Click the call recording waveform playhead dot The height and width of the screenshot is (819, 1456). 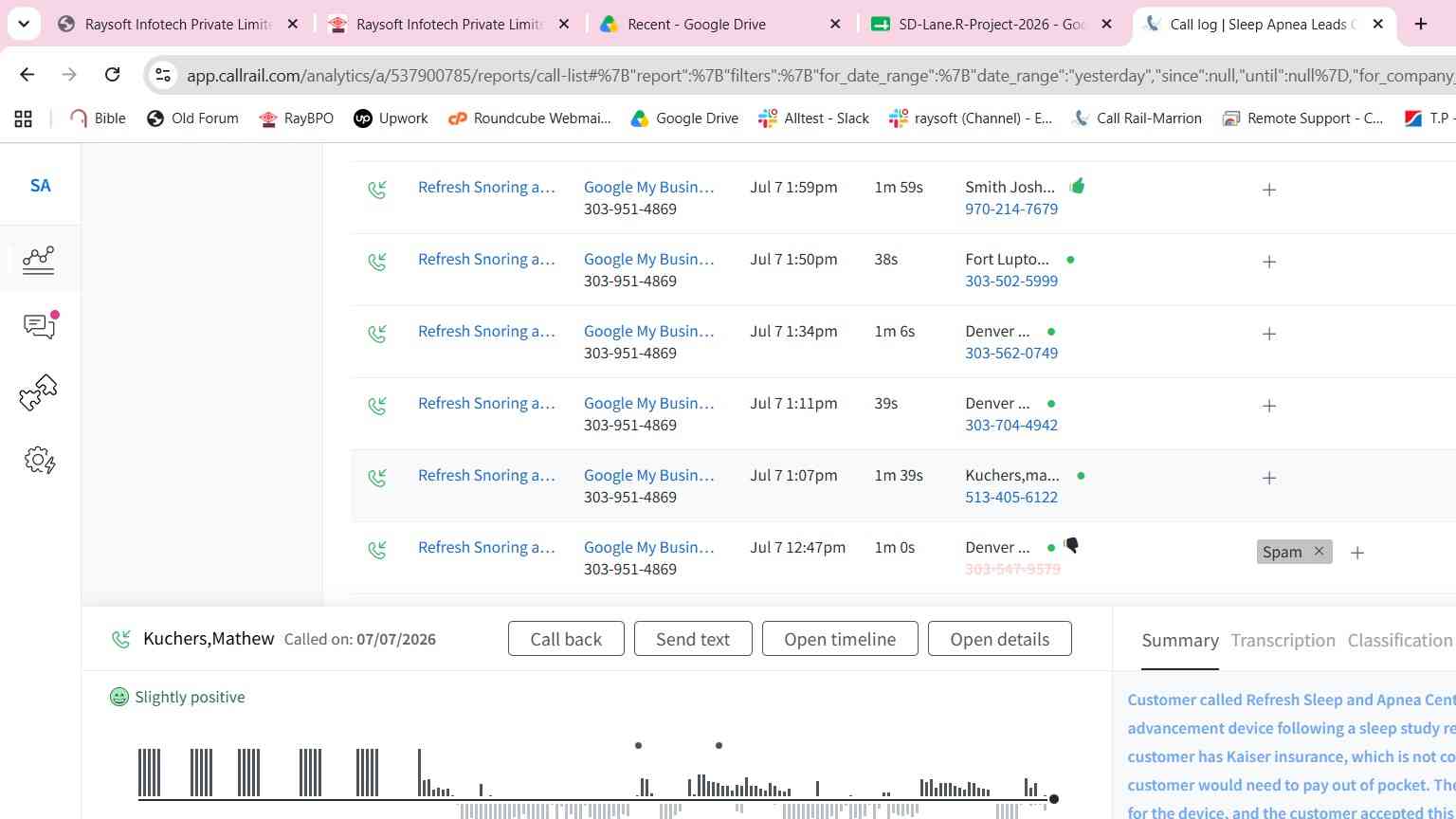(1053, 799)
